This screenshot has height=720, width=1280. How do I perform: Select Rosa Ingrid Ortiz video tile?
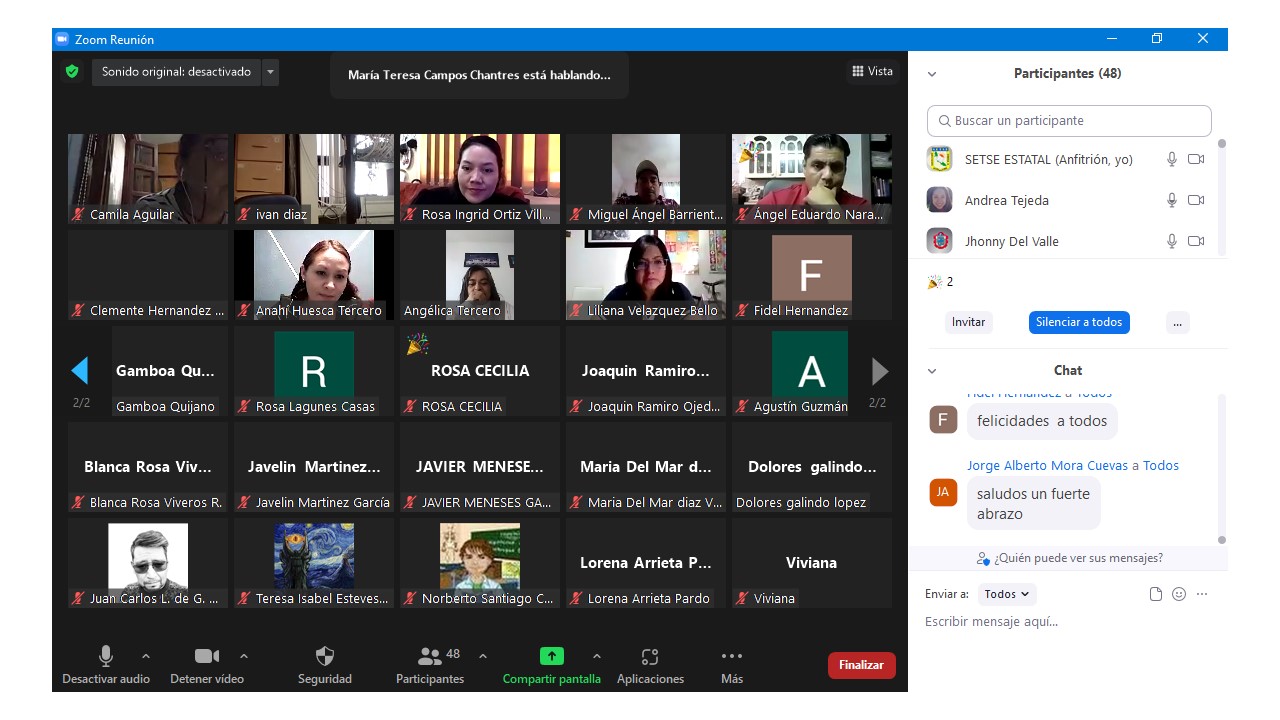(480, 179)
